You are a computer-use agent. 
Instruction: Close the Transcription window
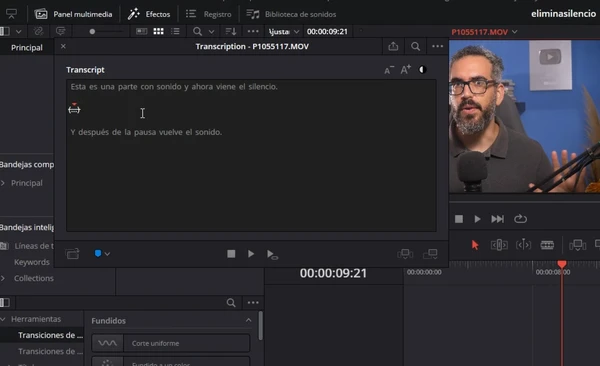[63, 46]
